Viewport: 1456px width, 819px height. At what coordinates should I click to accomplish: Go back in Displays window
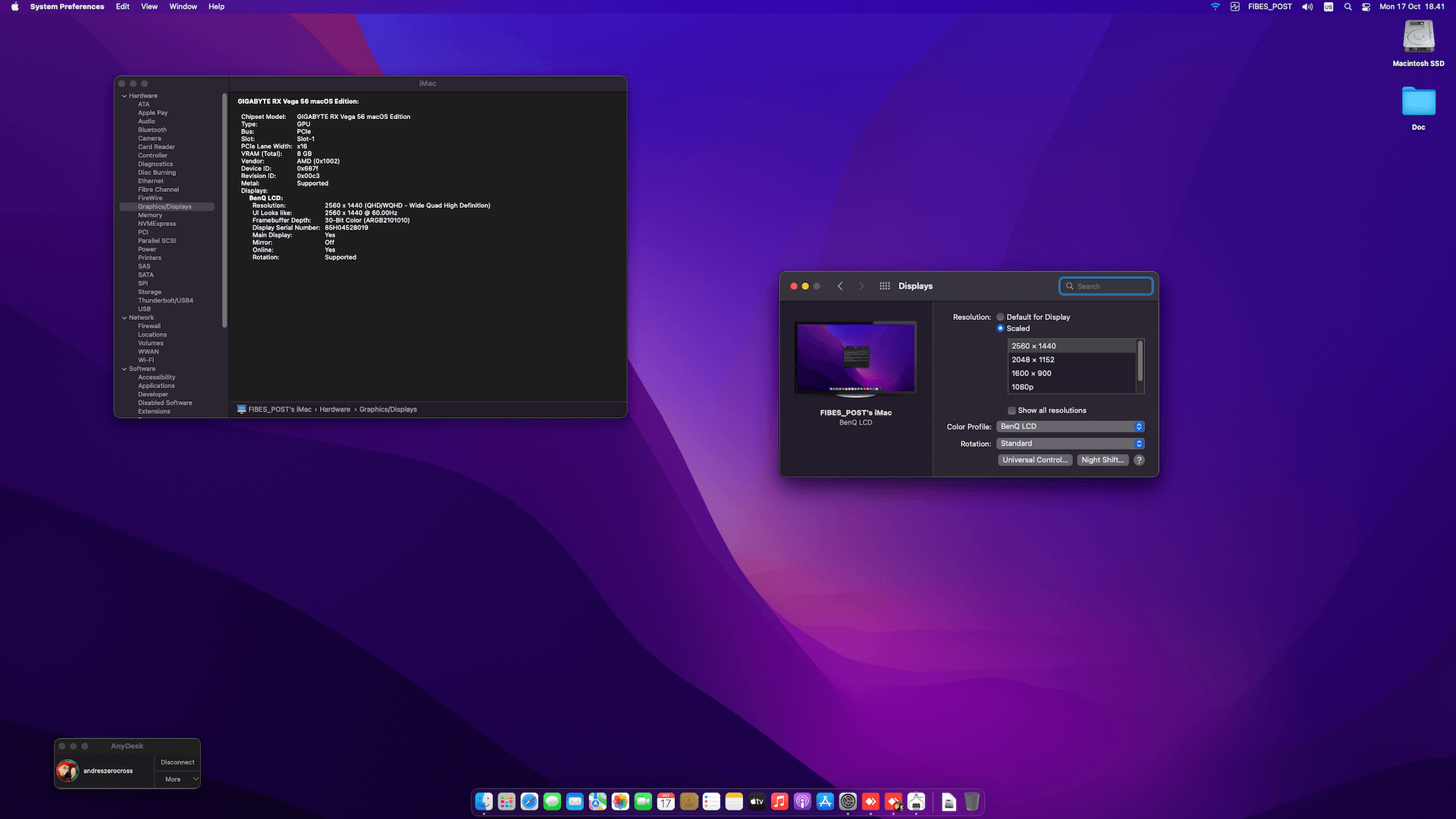click(x=840, y=286)
